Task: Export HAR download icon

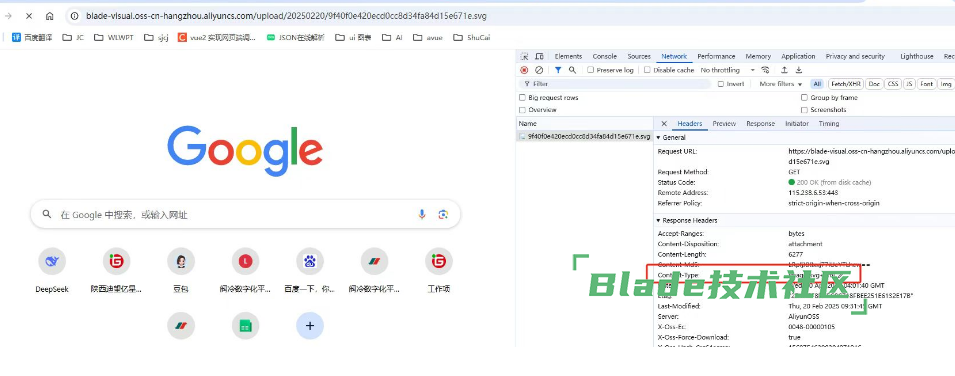Action: [x=799, y=70]
